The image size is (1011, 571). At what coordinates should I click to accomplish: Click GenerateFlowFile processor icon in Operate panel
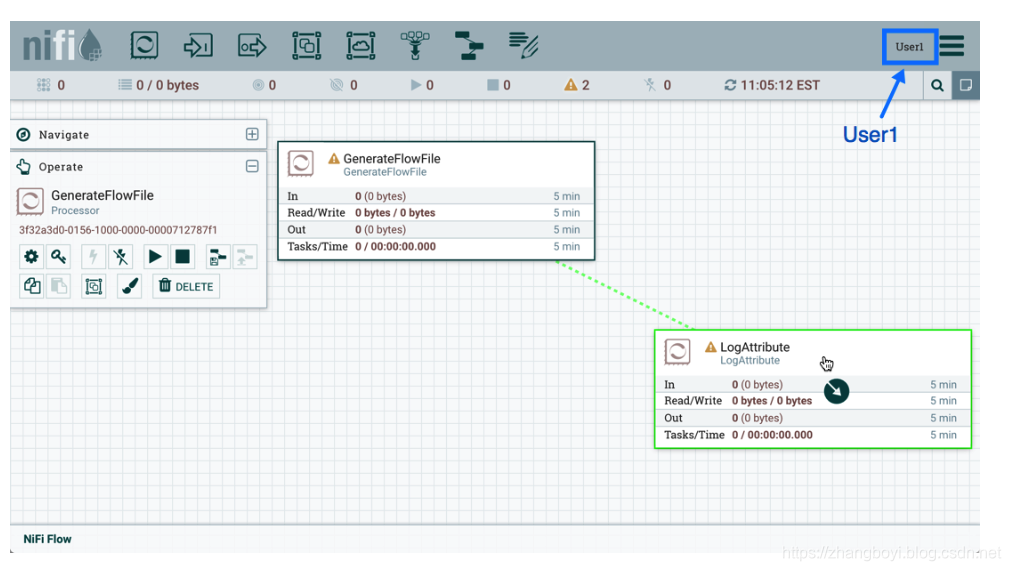(x=30, y=201)
